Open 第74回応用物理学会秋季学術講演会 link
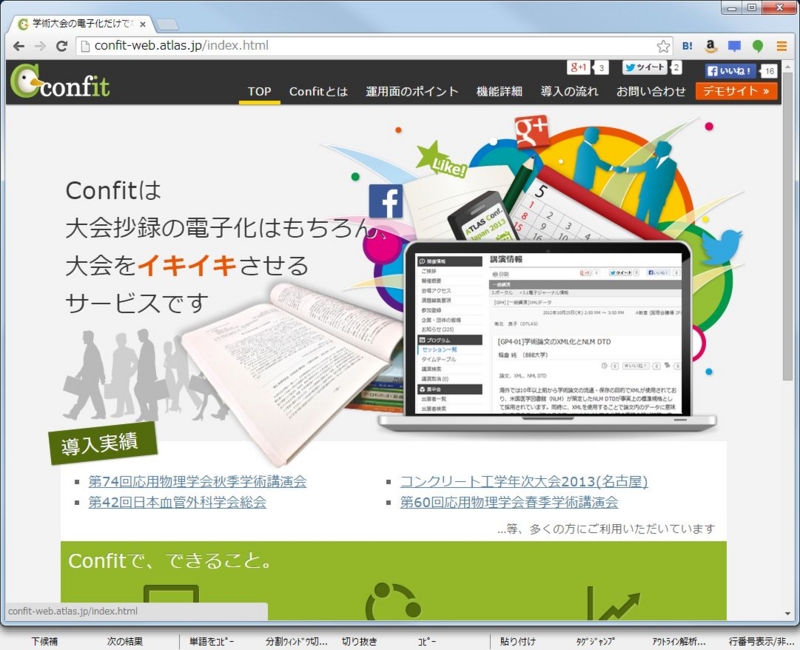Viewport: 800px width, 650px height. 197,481
